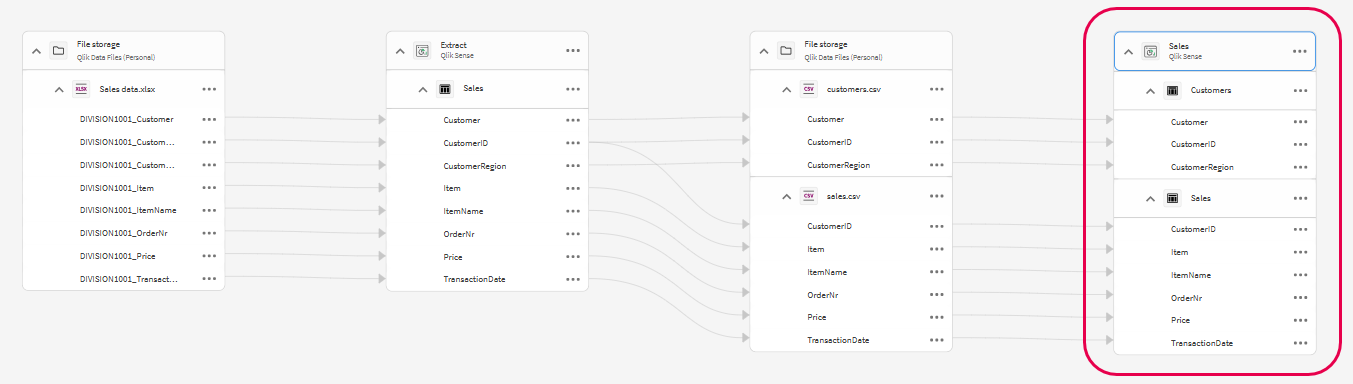1353x384 pixels.
Task: Open more options for Sales data.xlsx
Action: [x=209, y=89]
